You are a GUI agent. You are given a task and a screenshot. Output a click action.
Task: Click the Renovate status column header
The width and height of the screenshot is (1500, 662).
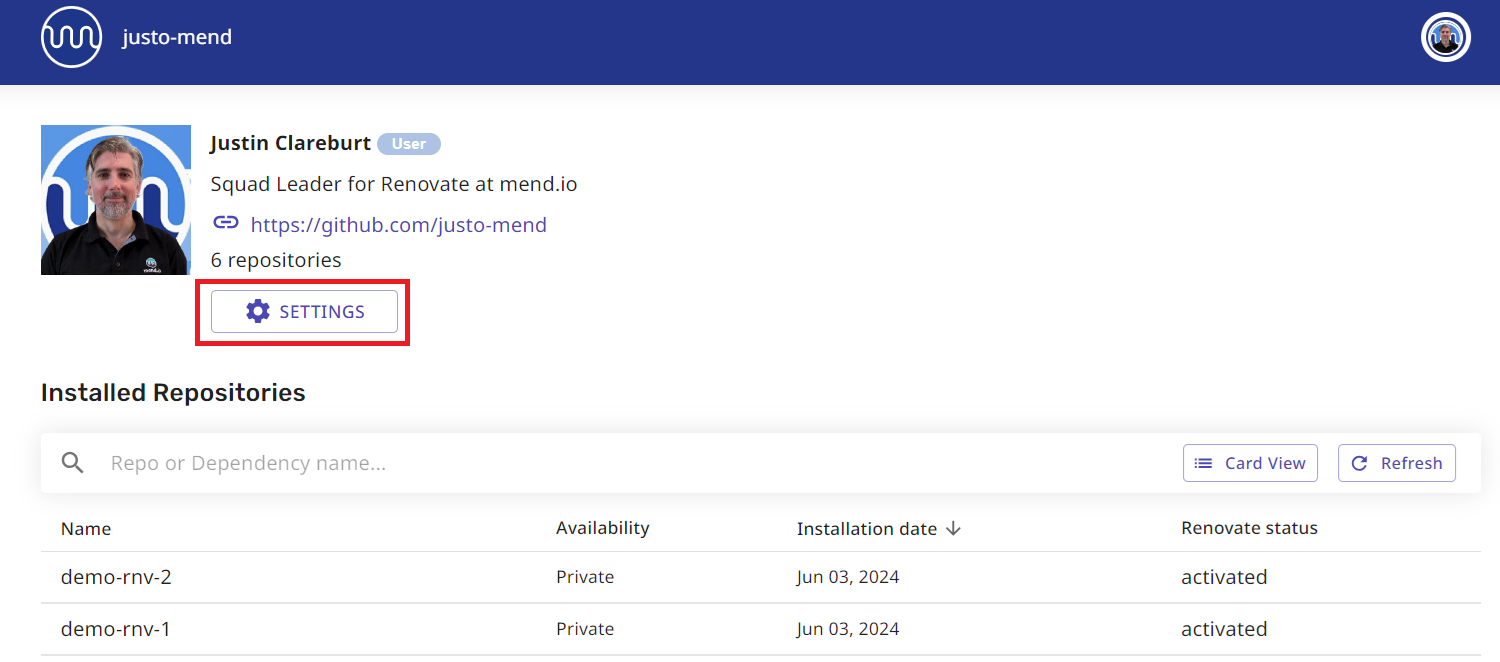[1249, 527]
